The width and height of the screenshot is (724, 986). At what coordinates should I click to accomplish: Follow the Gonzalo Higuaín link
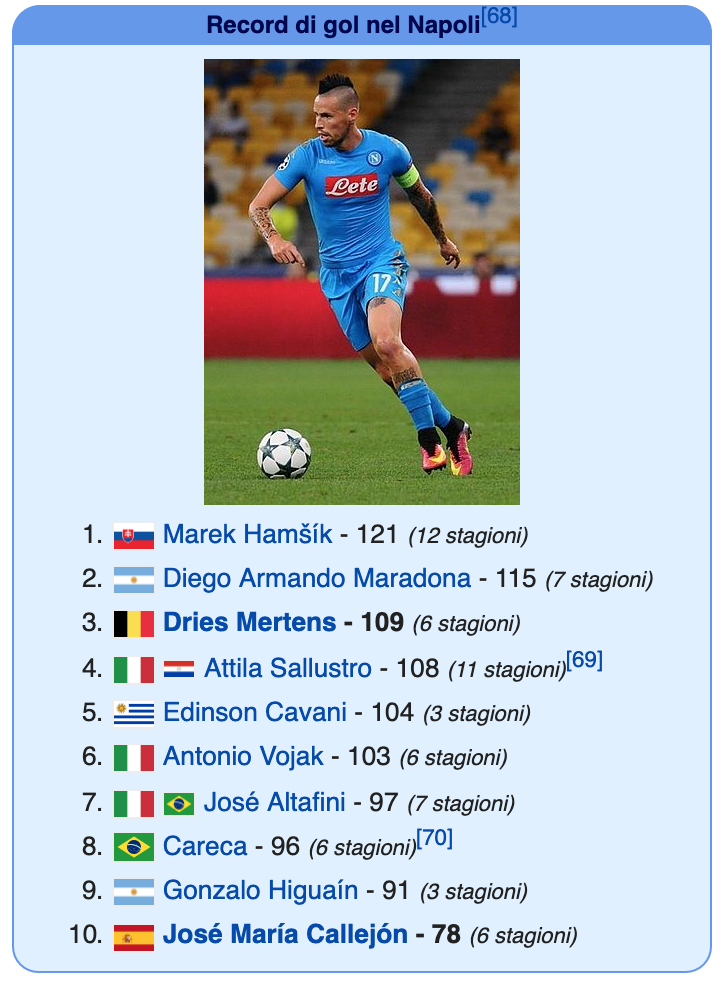point(260,890)
